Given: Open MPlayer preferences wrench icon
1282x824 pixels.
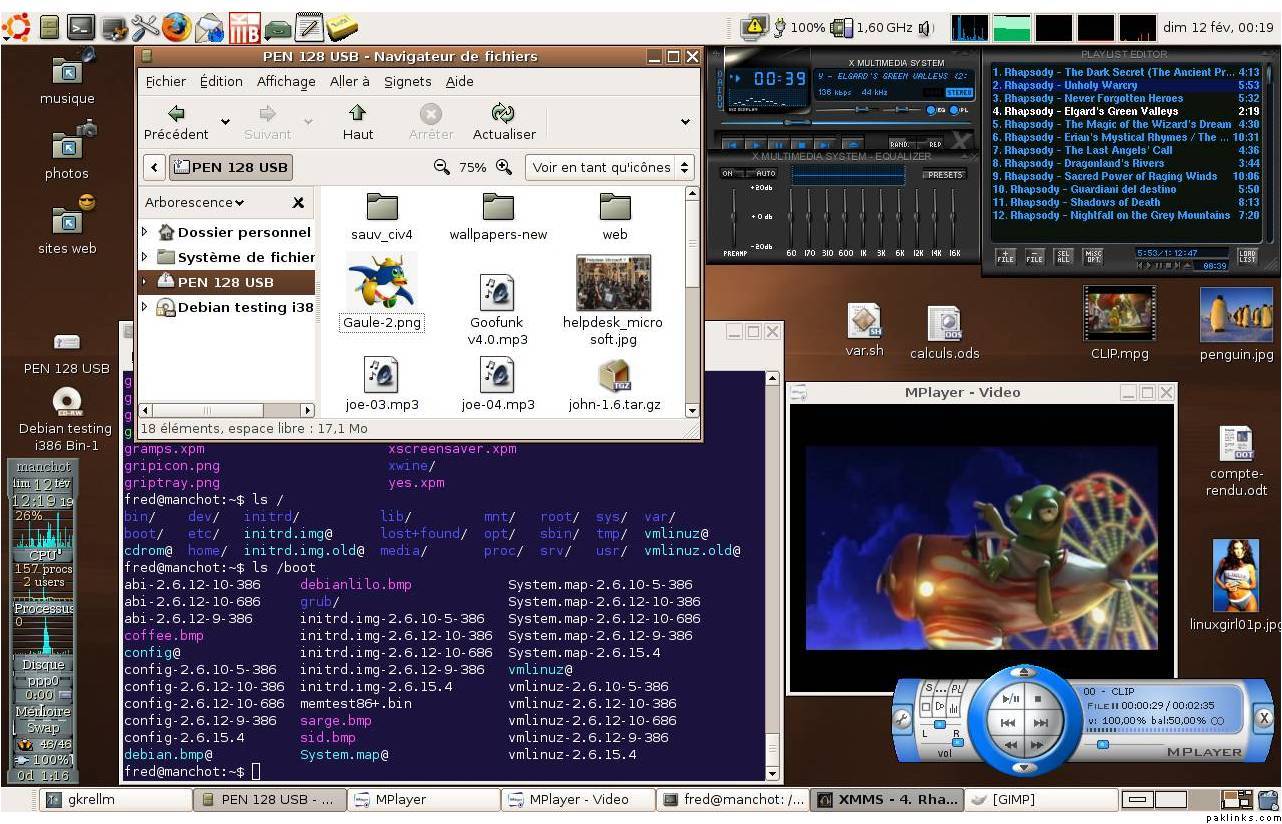Looking at the screenshot, I should coord(902,717).
